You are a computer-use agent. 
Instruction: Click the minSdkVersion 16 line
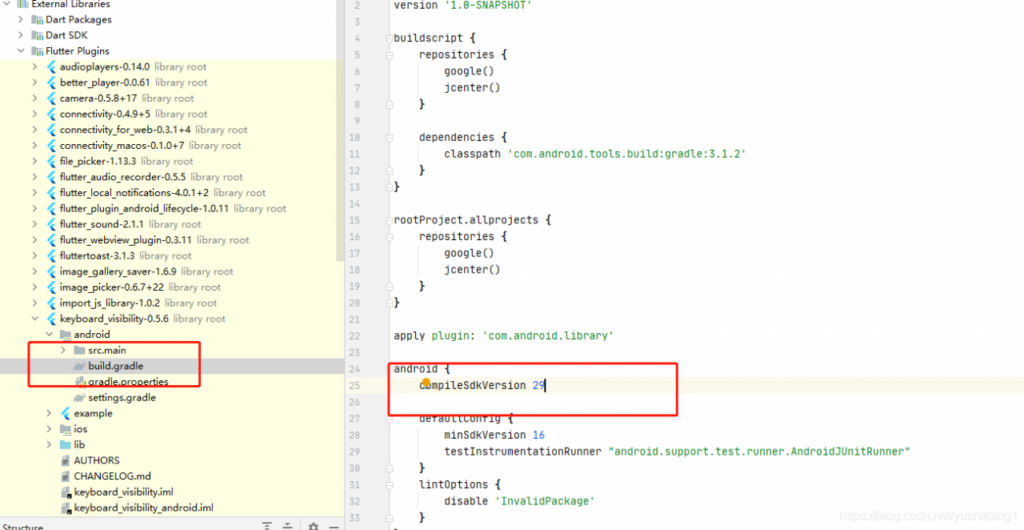point(494,435)
